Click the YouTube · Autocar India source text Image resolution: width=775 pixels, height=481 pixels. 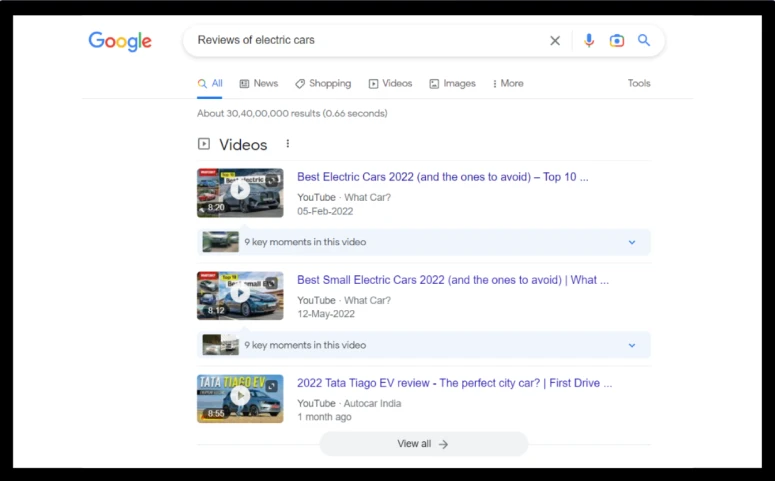pos(349,403)
